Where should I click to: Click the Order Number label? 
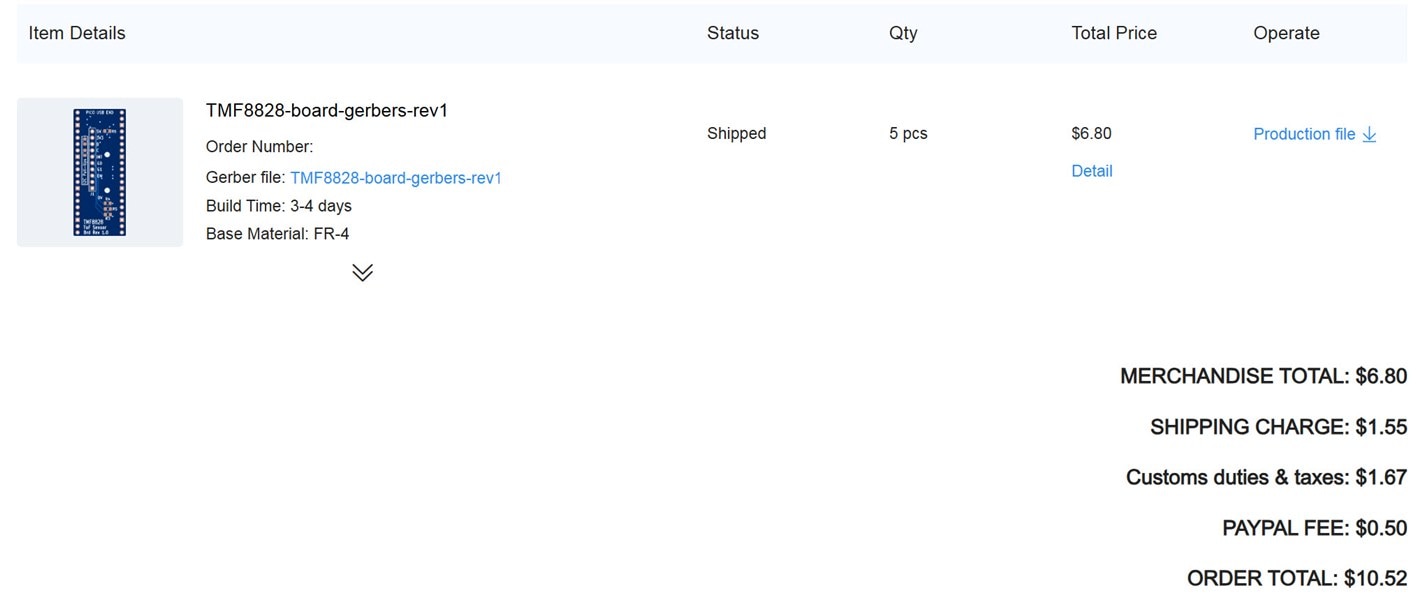259,147
